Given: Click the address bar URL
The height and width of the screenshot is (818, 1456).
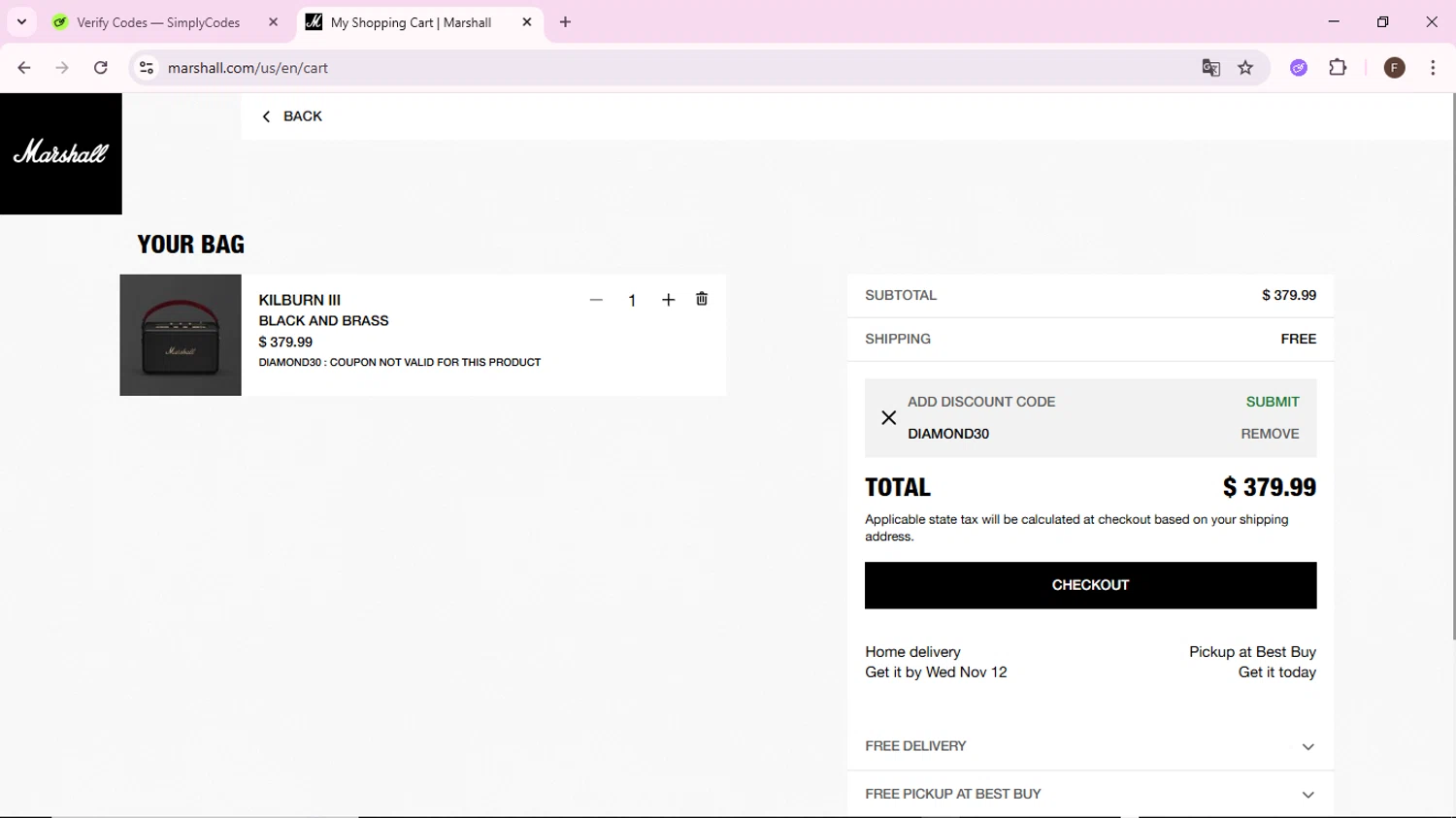Looking at the screenshot, I should pos(248,68).
